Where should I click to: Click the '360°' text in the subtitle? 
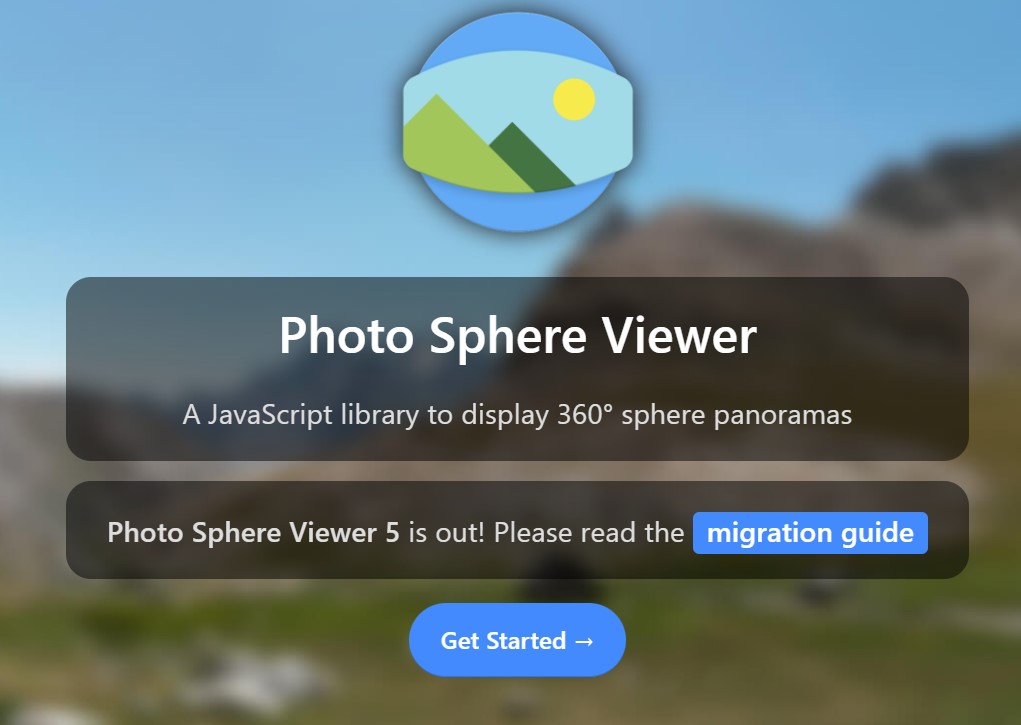click(x=585, y=414)
